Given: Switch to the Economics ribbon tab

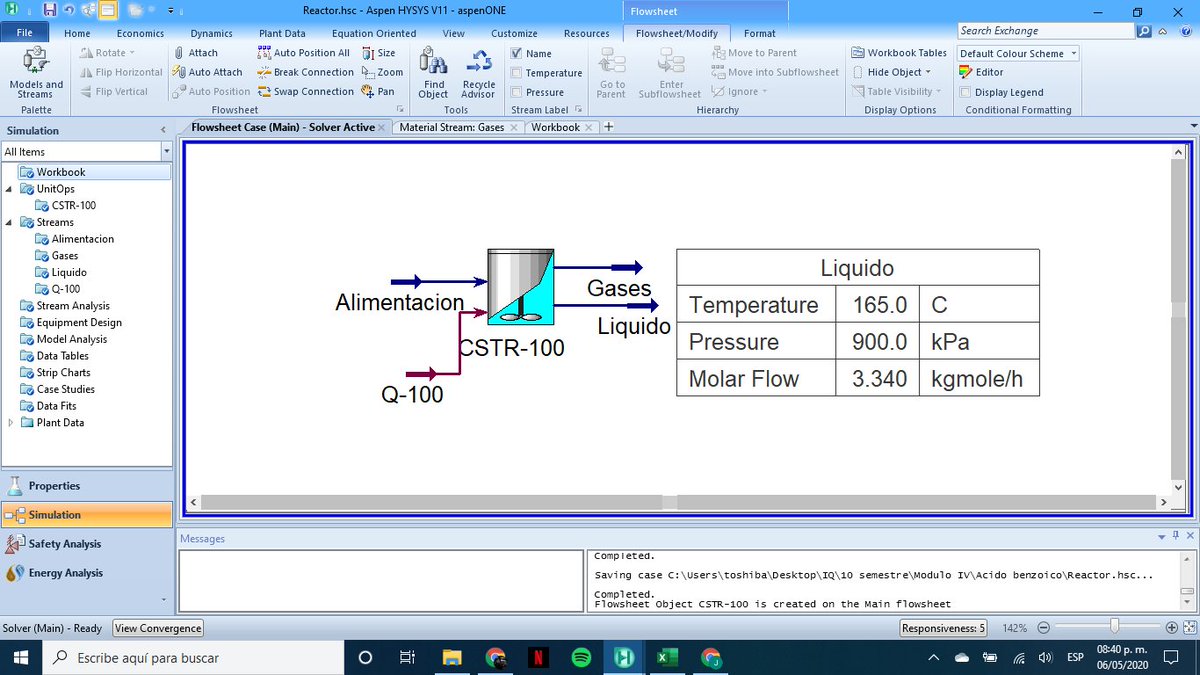Looking at the screenshot, I should (x=140, y=33).
